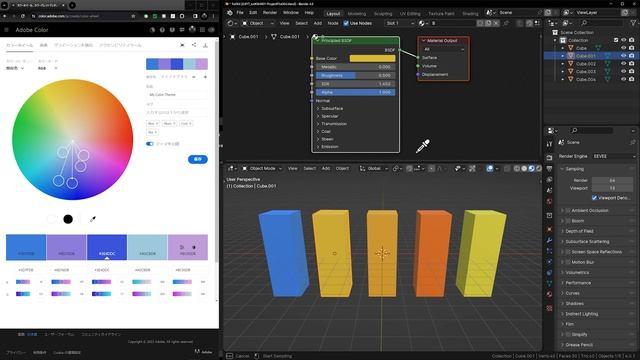Select the light blue #A0C8D8 palette swatch
640x360 pixels.
(x=147, y=247)
